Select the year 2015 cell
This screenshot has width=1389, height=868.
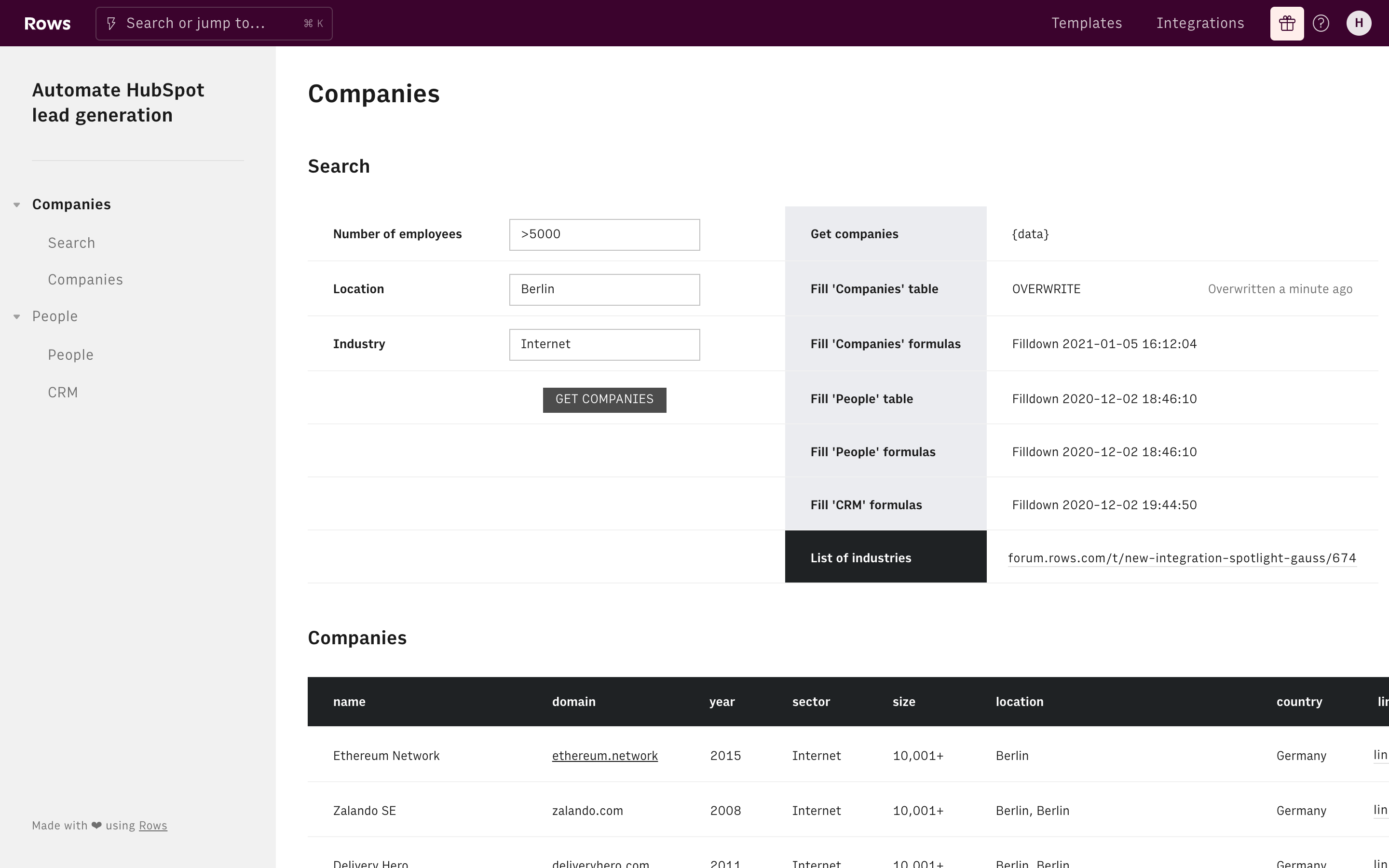click(725, 756)
